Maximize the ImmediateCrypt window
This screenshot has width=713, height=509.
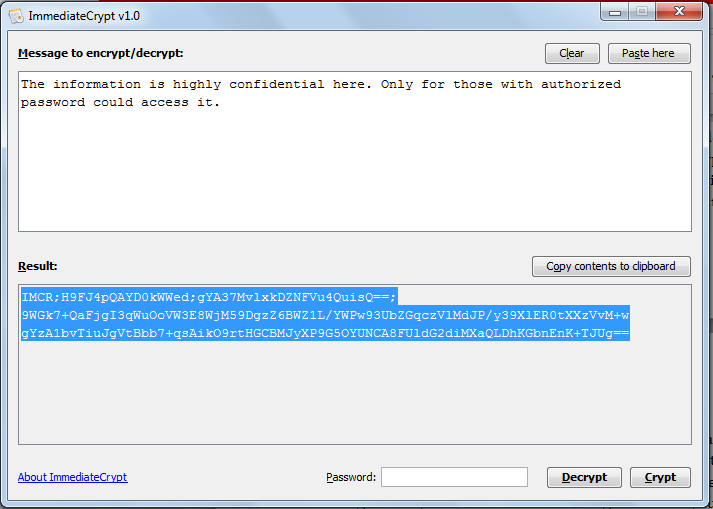(x=641, y=11)
